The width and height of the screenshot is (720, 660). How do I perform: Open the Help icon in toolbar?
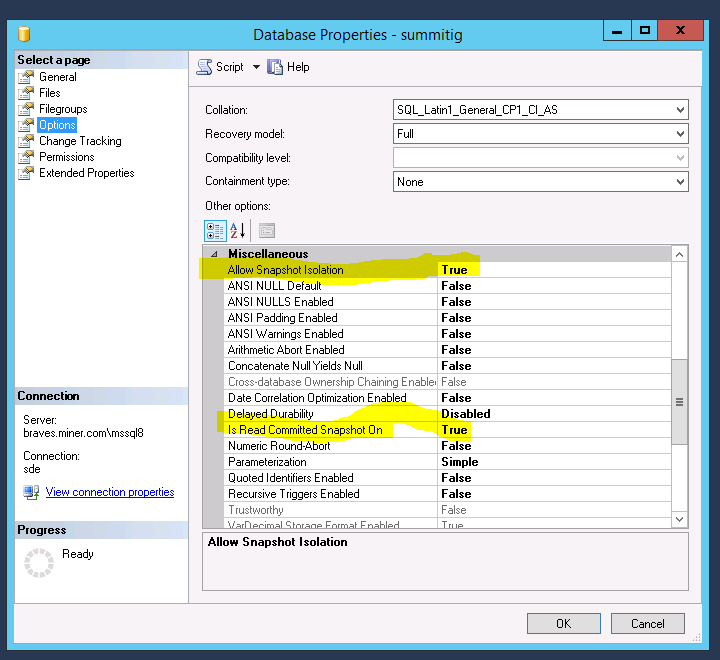tap(275, 67)
